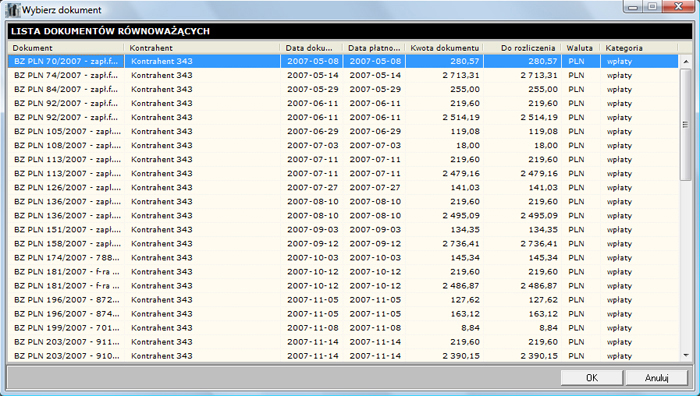Sort by the Data płatno... column header
Viewport: 700px width, 396px height.
374,48
